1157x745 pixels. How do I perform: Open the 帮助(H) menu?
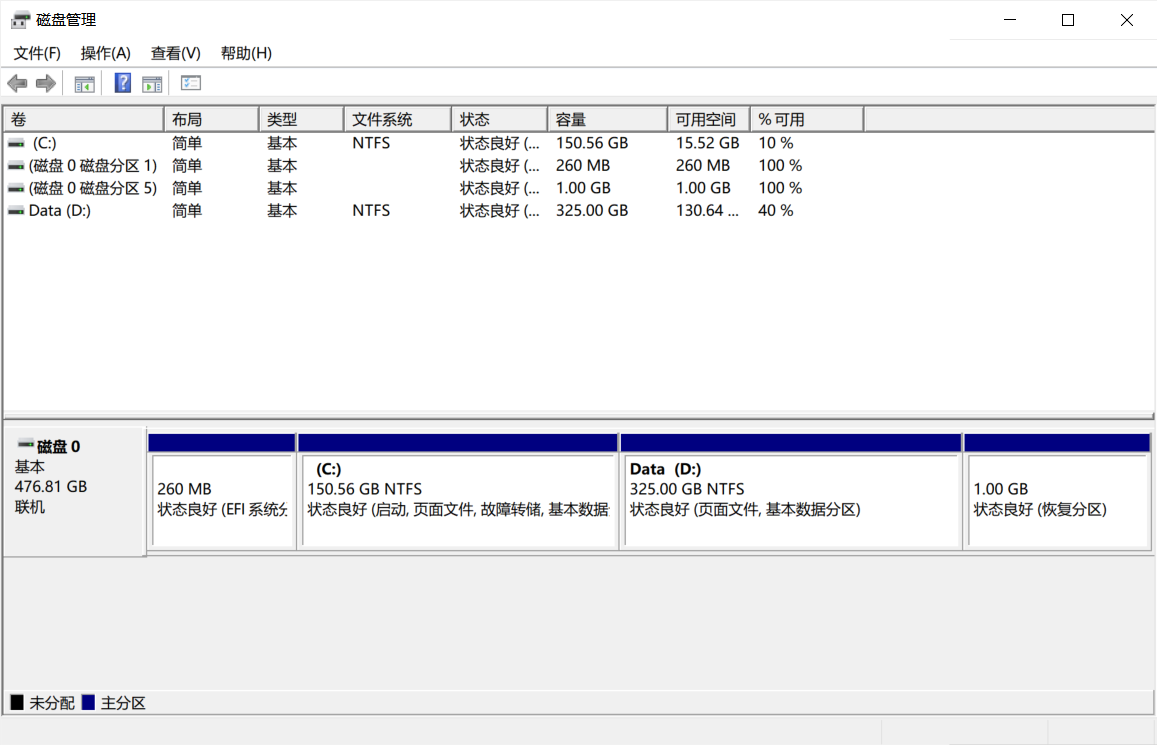click(246, 53)
